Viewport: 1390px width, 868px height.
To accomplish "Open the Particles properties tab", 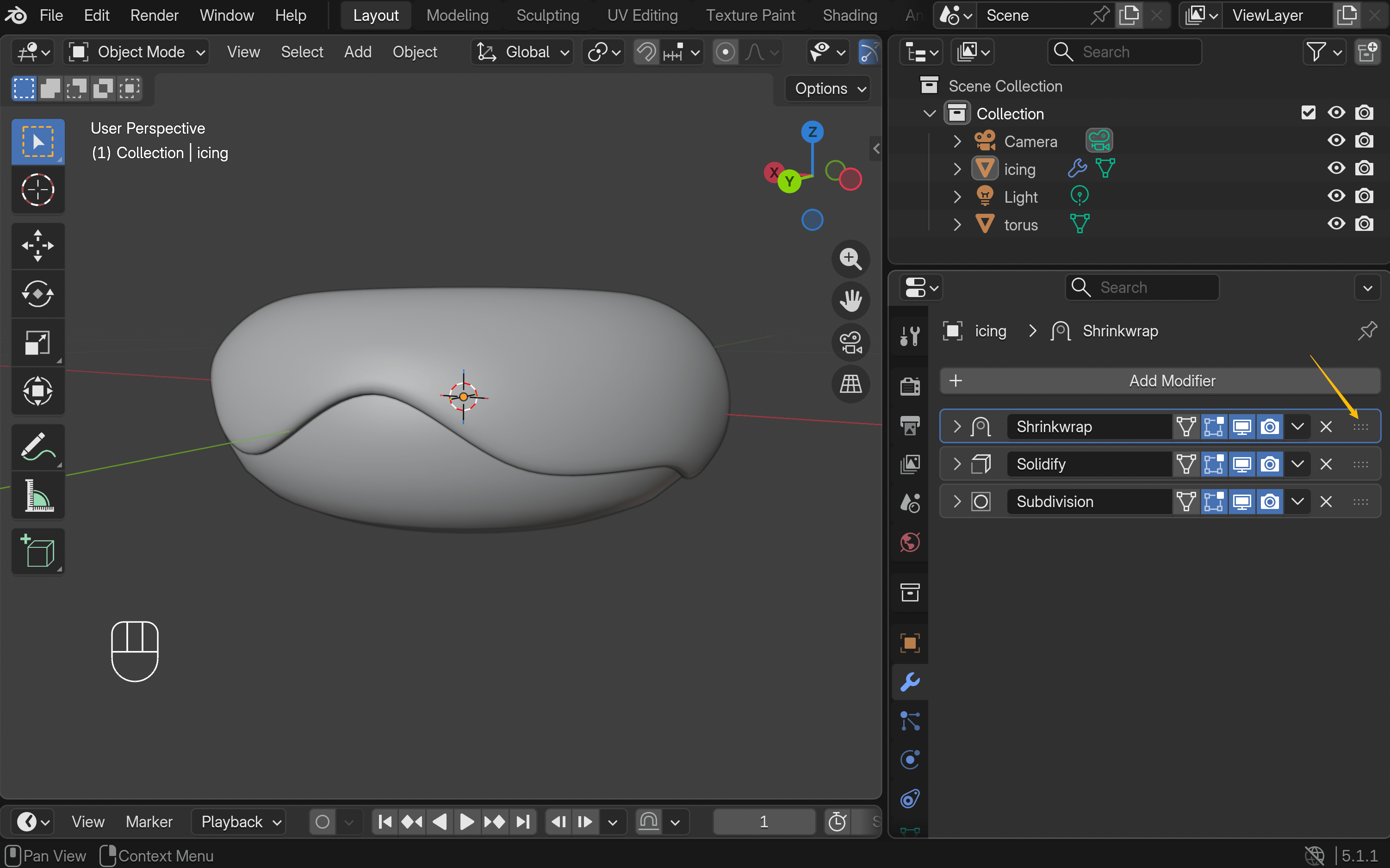I will (910, 721).
